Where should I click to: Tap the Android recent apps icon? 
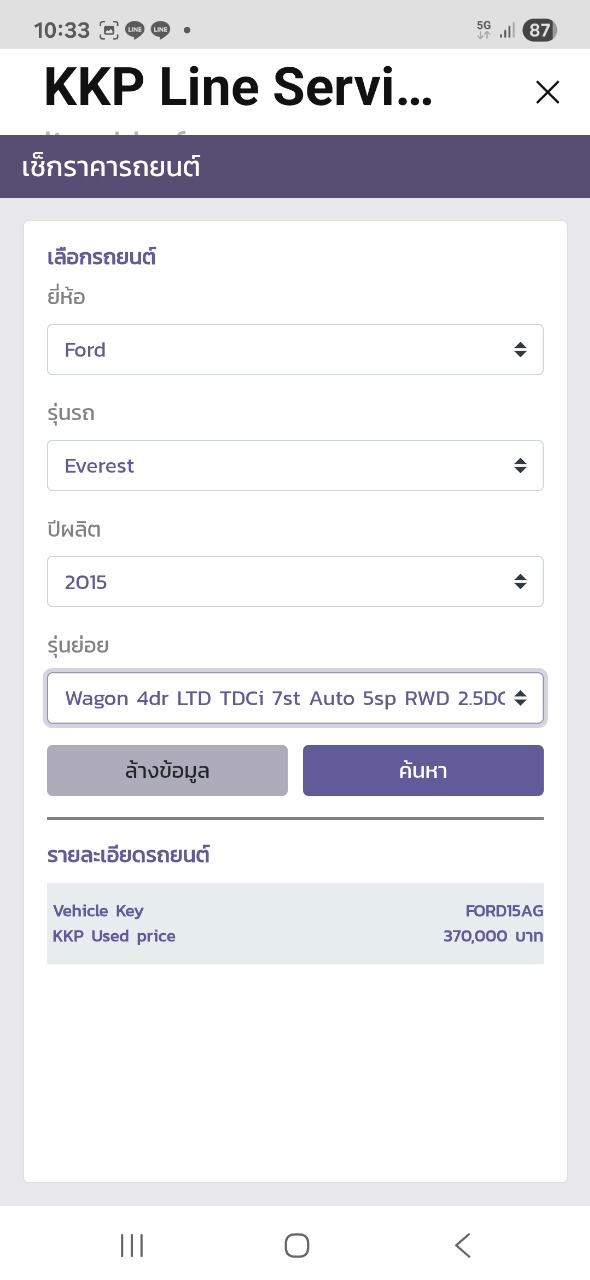point(132,1245)
